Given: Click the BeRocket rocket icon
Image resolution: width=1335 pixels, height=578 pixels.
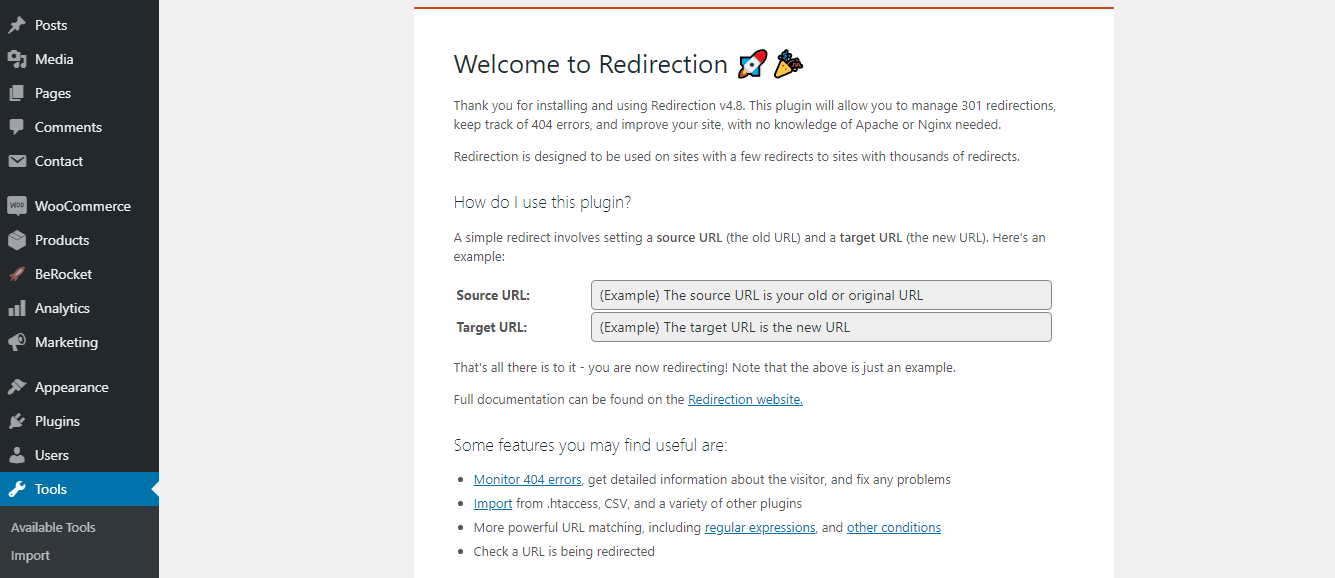Looking at the screenshot, I should point(16,274).
